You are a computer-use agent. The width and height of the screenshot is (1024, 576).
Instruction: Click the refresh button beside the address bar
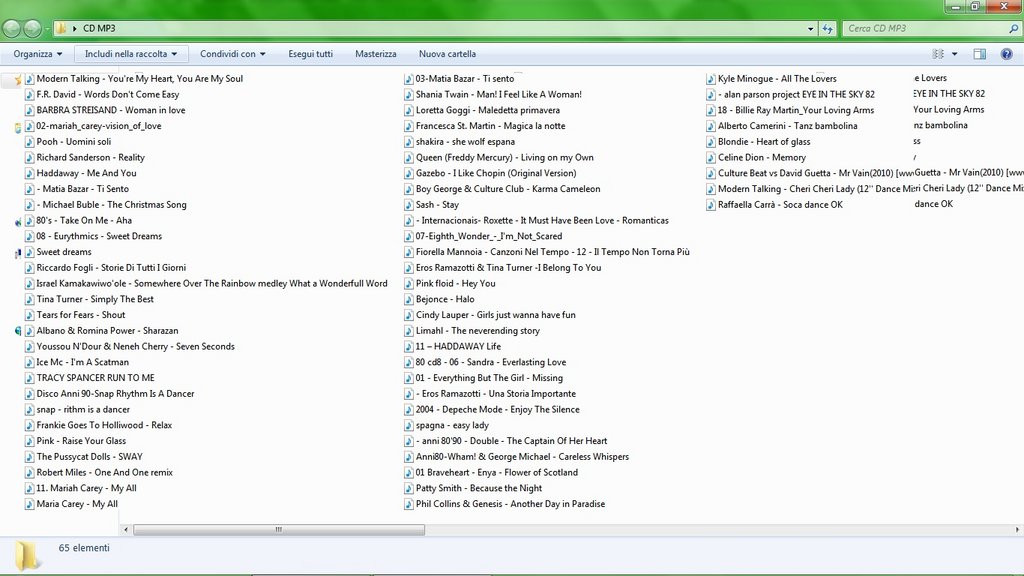pyautogui.click(x=827, y=29)
